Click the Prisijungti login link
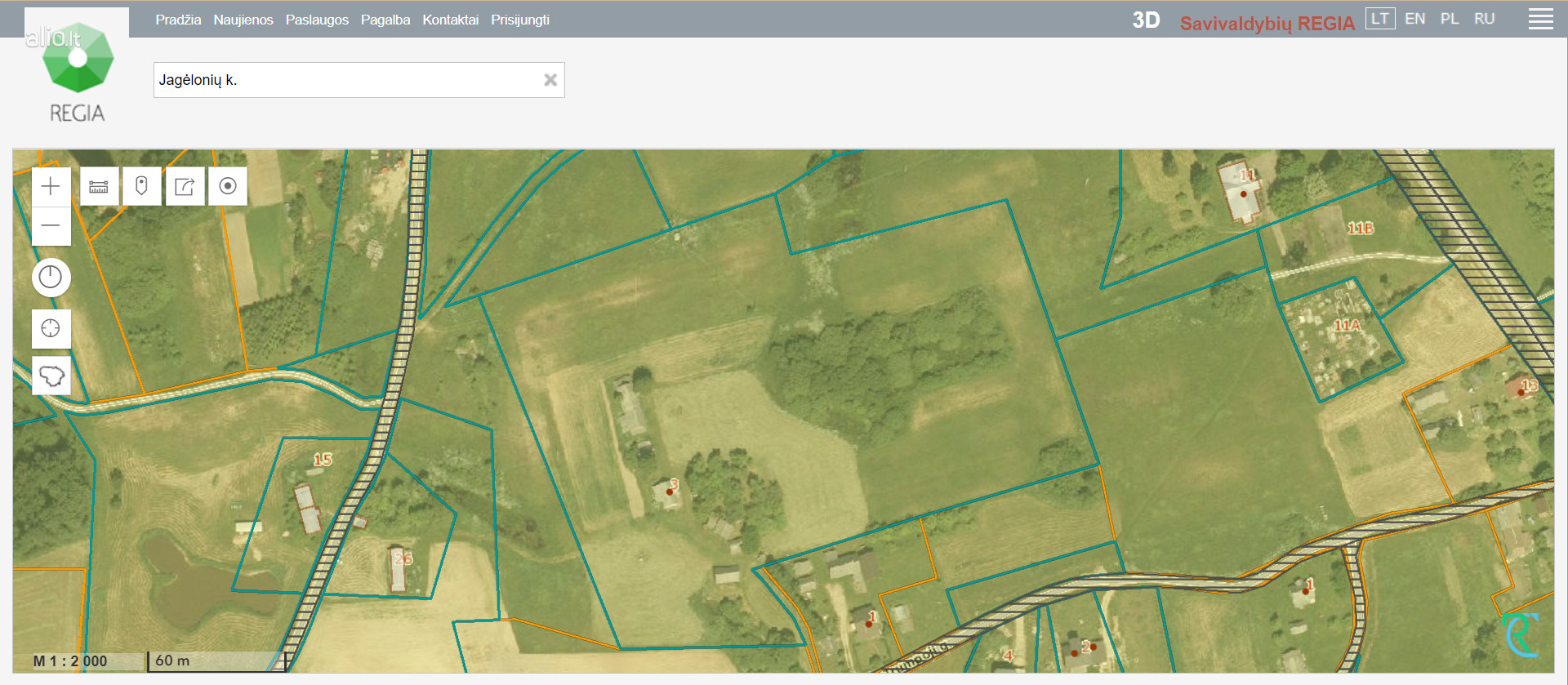This screenshot has height=685, width=1568. pyautogui.click(x=519, y=20)
